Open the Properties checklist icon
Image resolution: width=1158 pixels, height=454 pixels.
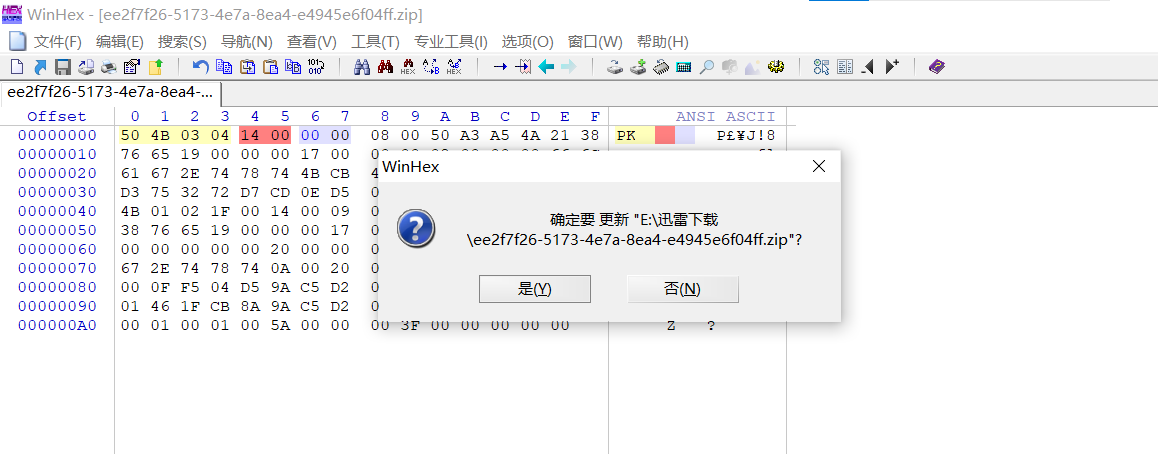131,66
